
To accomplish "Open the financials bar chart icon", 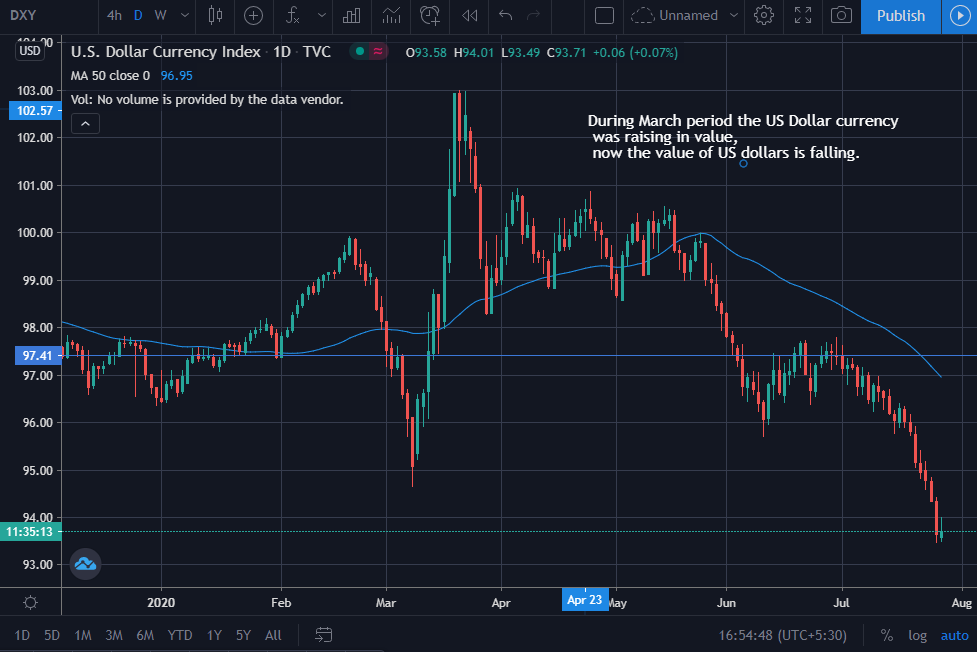I will pos(351,16).
